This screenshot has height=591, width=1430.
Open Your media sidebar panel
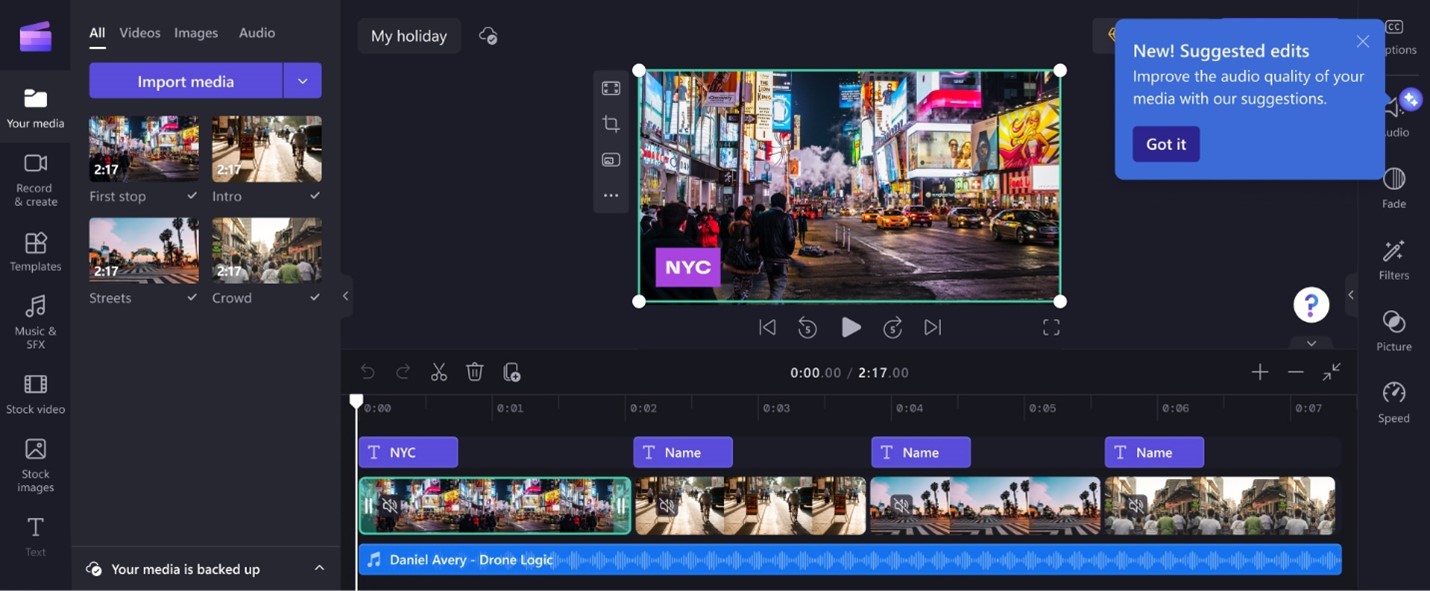[x=35, y=108]
